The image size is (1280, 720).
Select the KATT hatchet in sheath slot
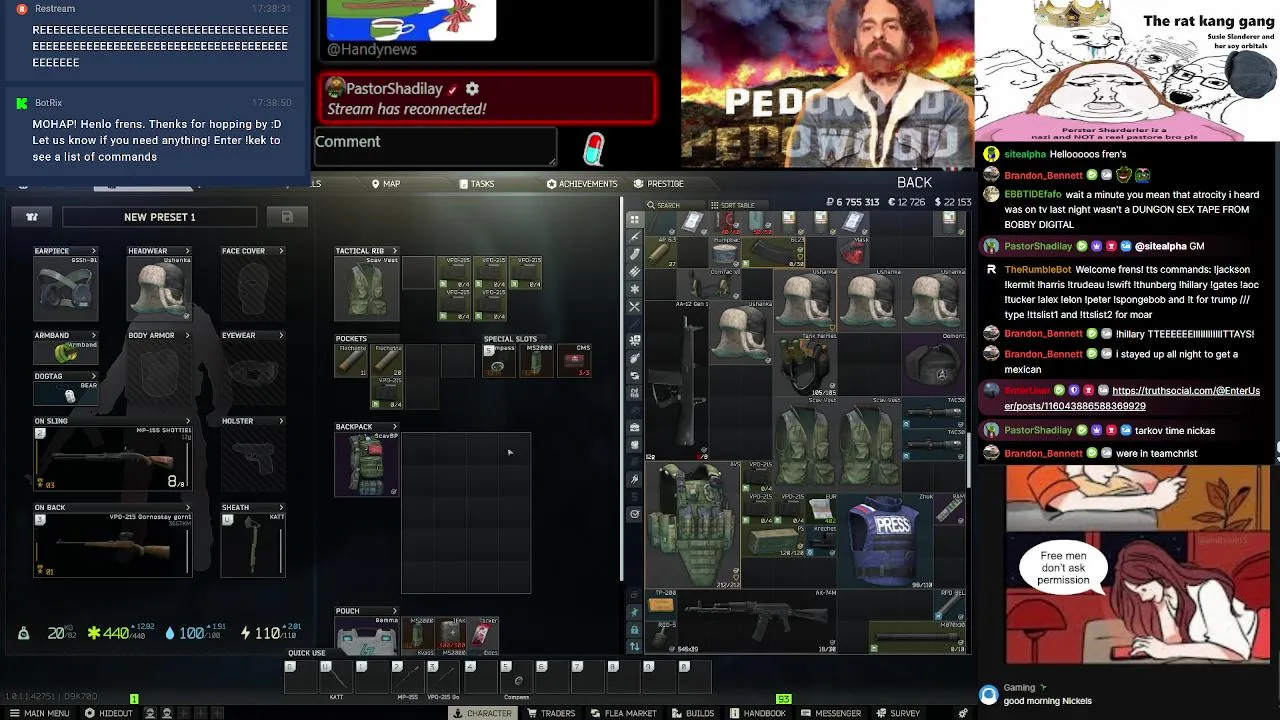click(x=253, y=546)
